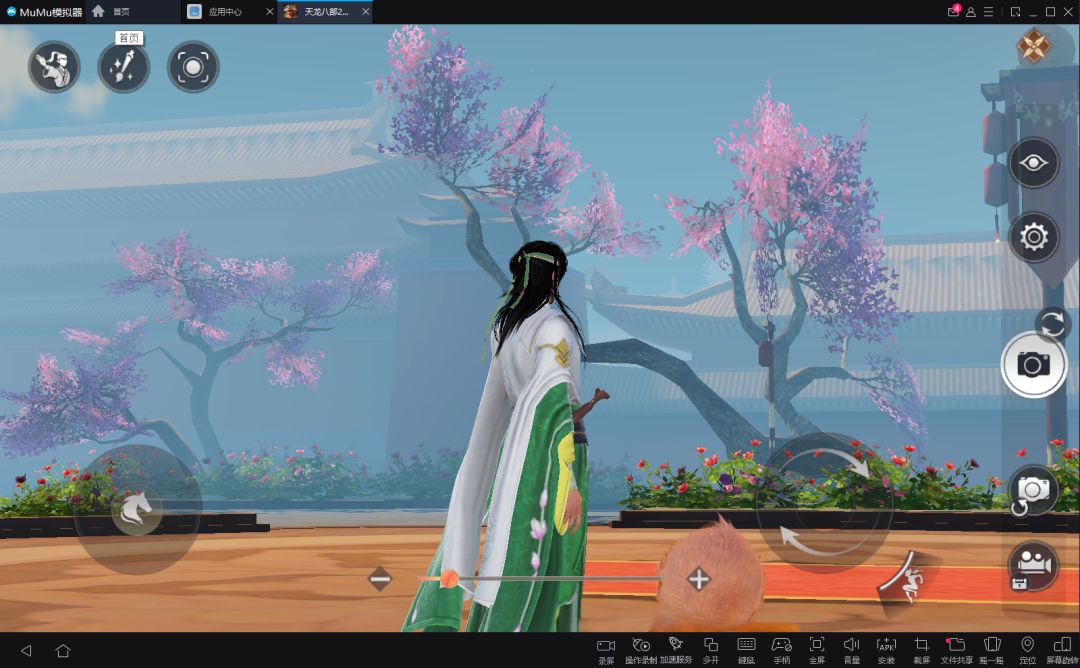Open the user account icon
The image size is (1080, 668).
click(x=971, y=12)
